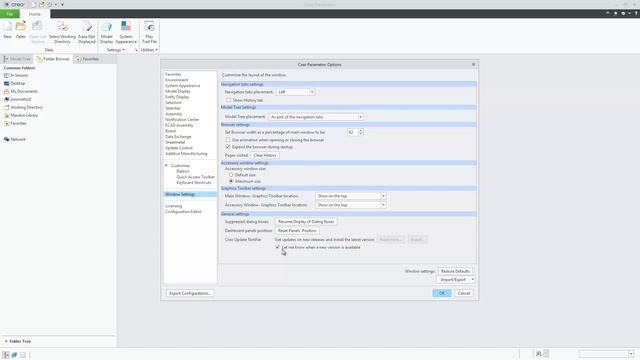Click the Reset Panels' Position button
This screenshot has height=360, width=640.
coord(297,231)
